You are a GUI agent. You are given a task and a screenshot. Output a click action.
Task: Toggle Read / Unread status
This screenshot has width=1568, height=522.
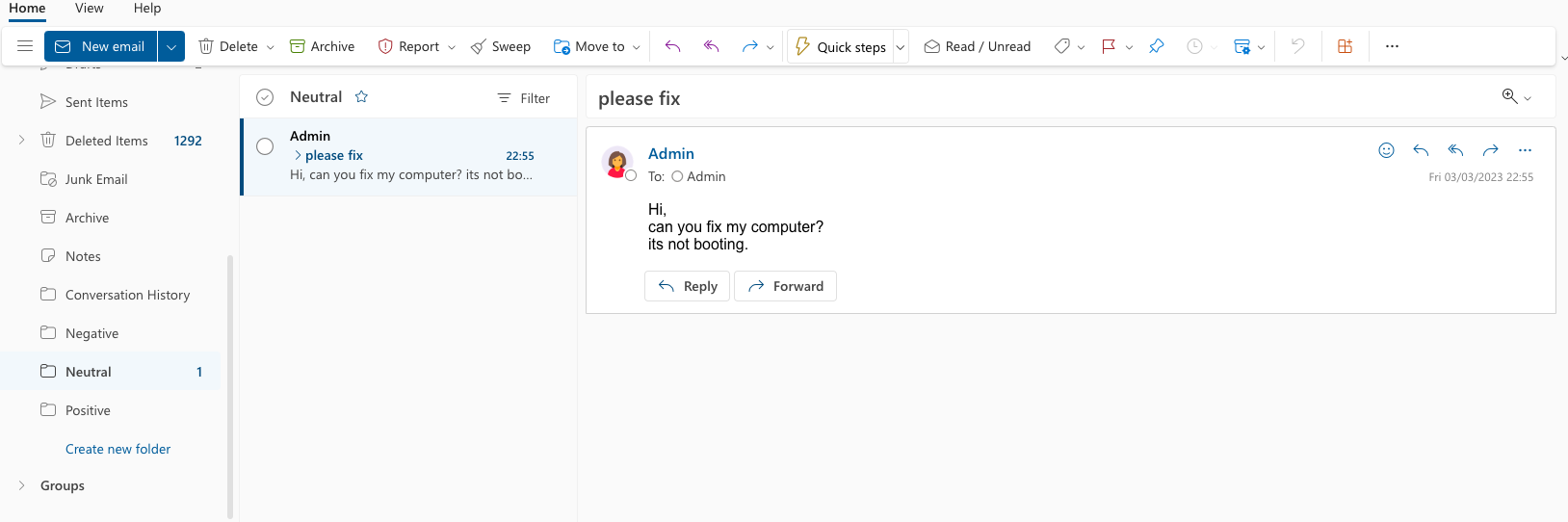tap(977, 46)
